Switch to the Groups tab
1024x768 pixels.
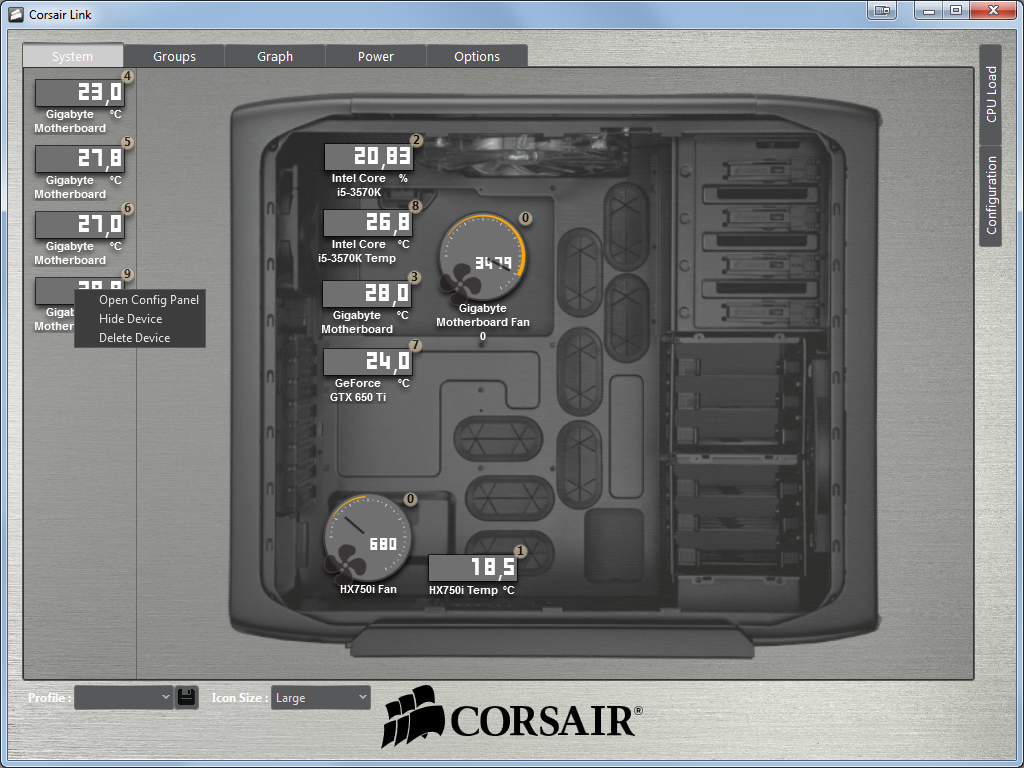click(174, 56)
